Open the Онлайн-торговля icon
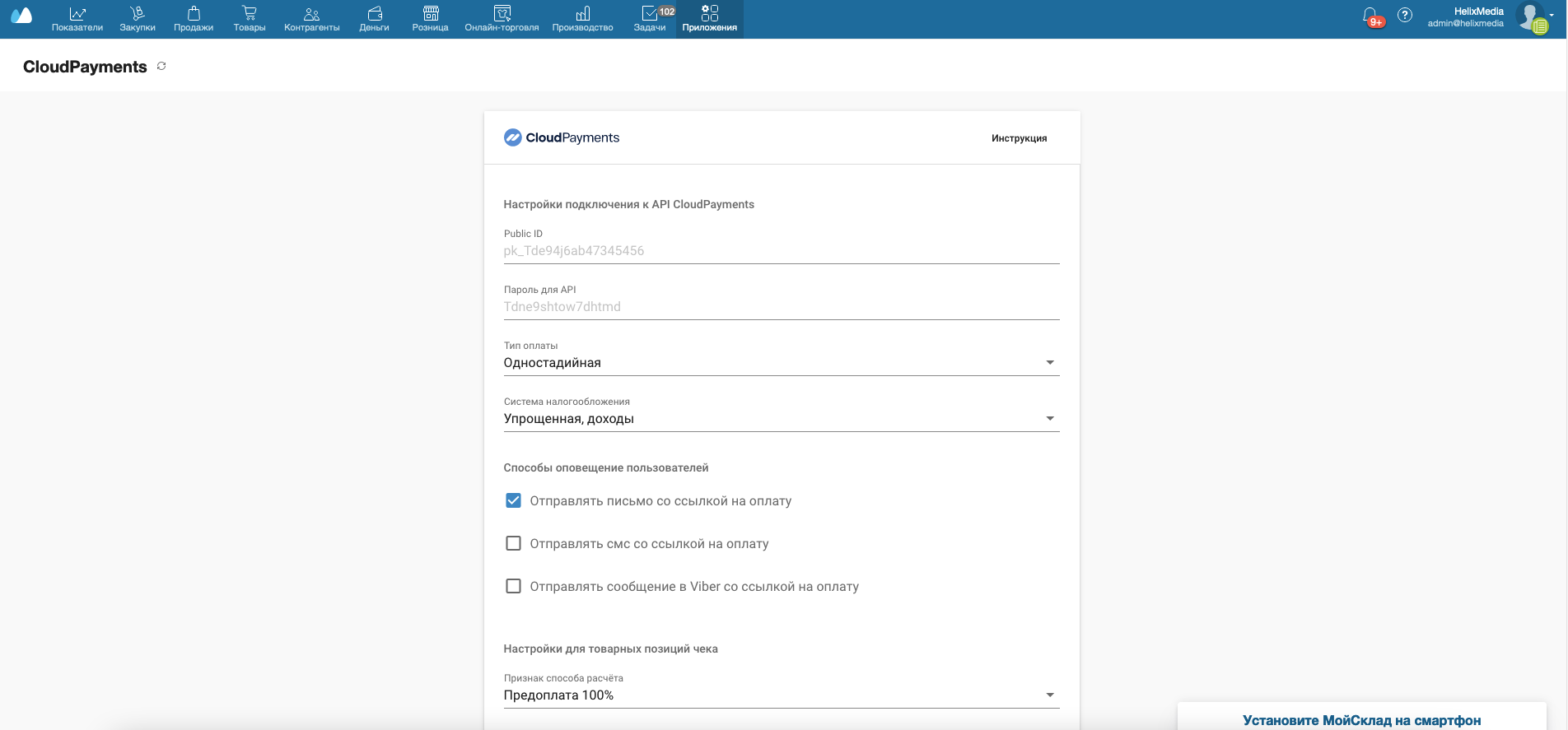Image resolution: width=1568 pixels, height=730 pixels. pyautogui.click(x=502, y=13)
